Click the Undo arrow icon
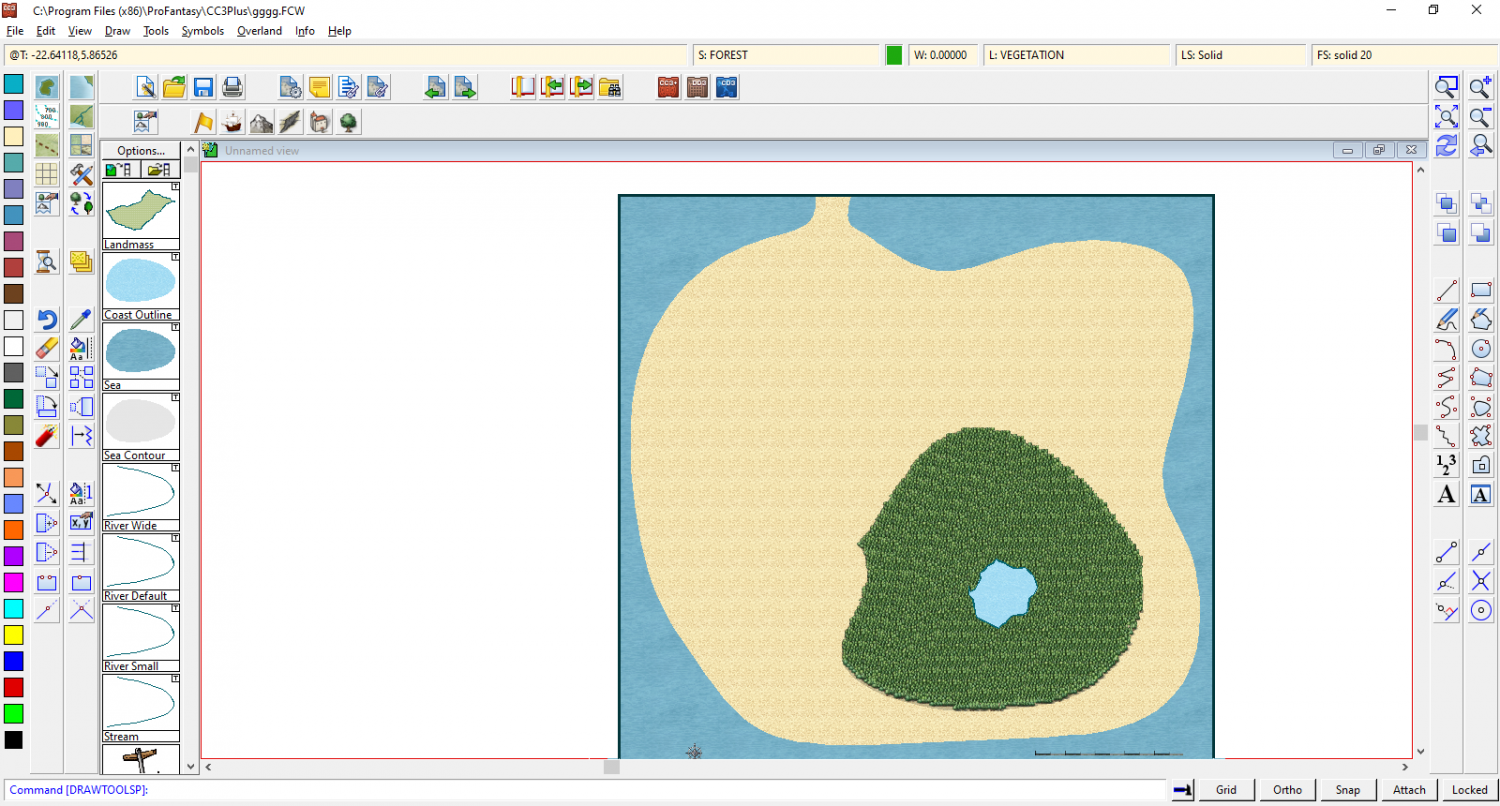The width and height of the screenshot is (1500, 806). (46, 320)
